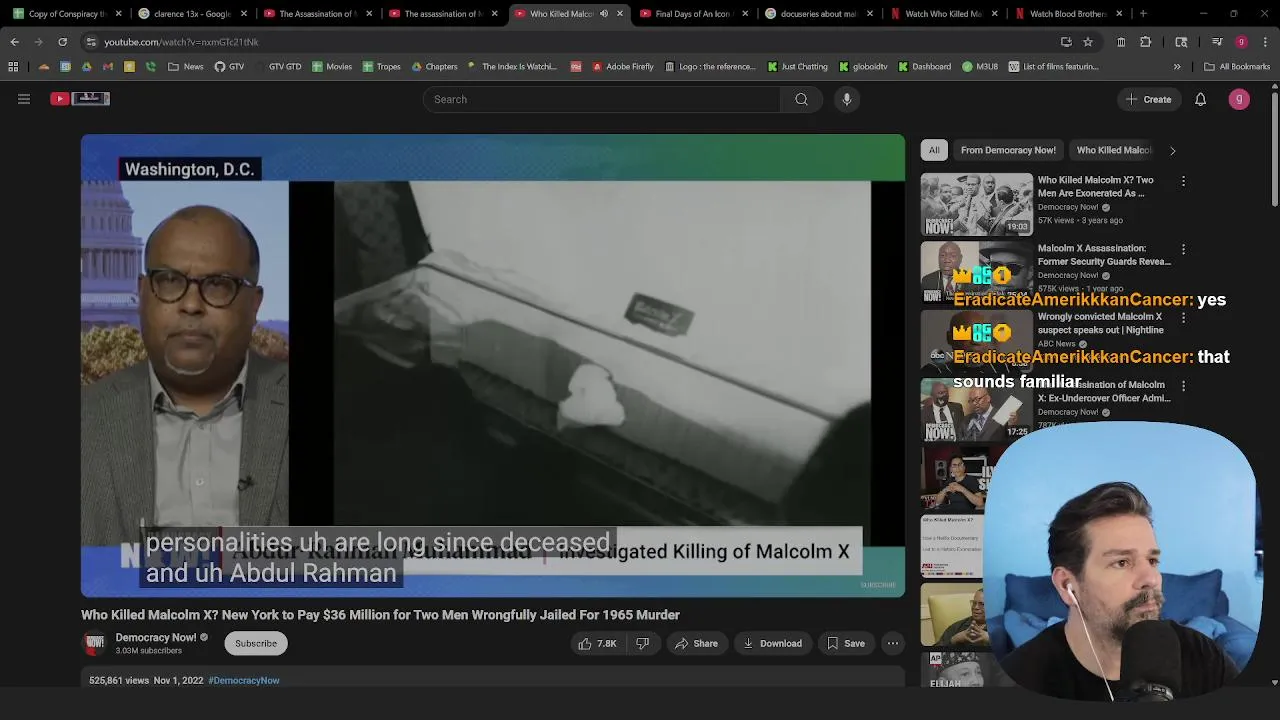The image size is (1280, 720).
Task: Open the All Bookmarks folder
Action: tap(1237, 67)
